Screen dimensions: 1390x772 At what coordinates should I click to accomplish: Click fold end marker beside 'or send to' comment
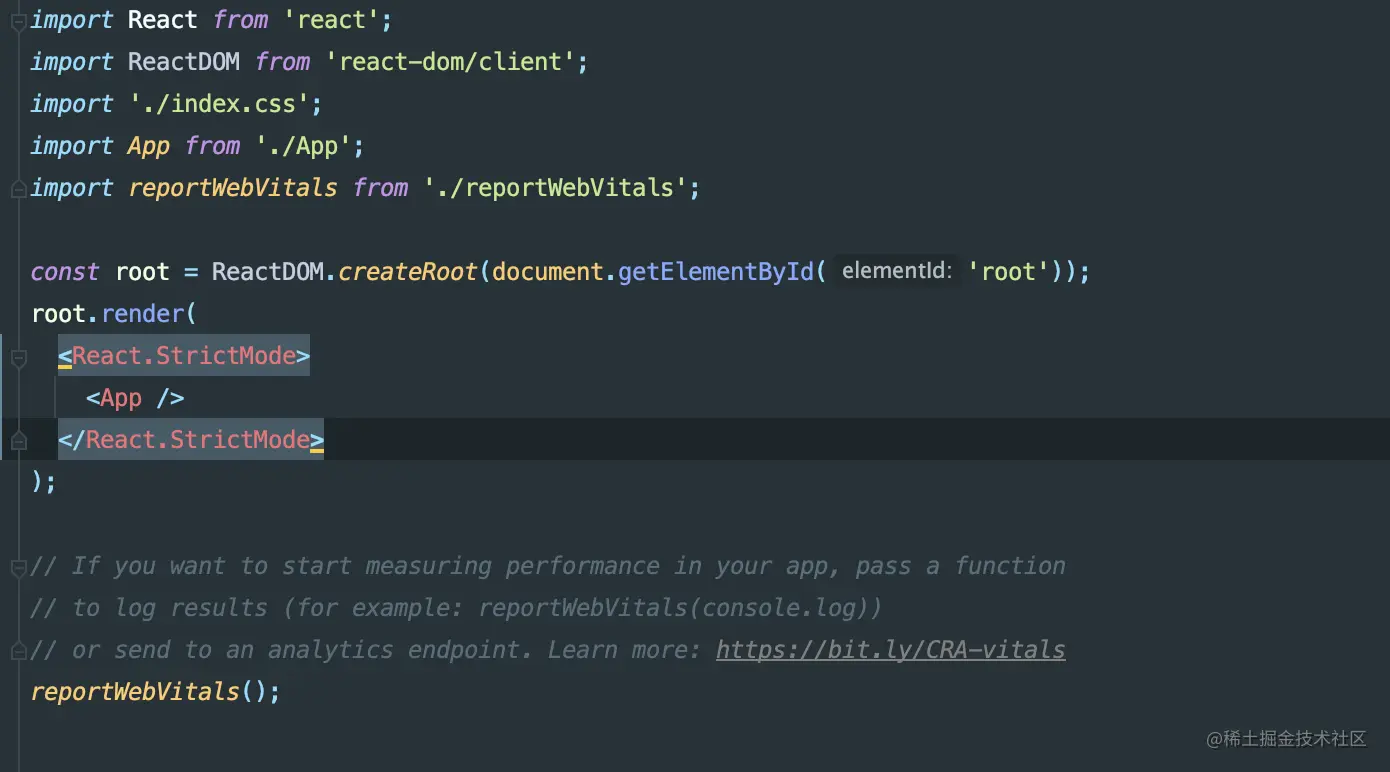tap(18, 651)
